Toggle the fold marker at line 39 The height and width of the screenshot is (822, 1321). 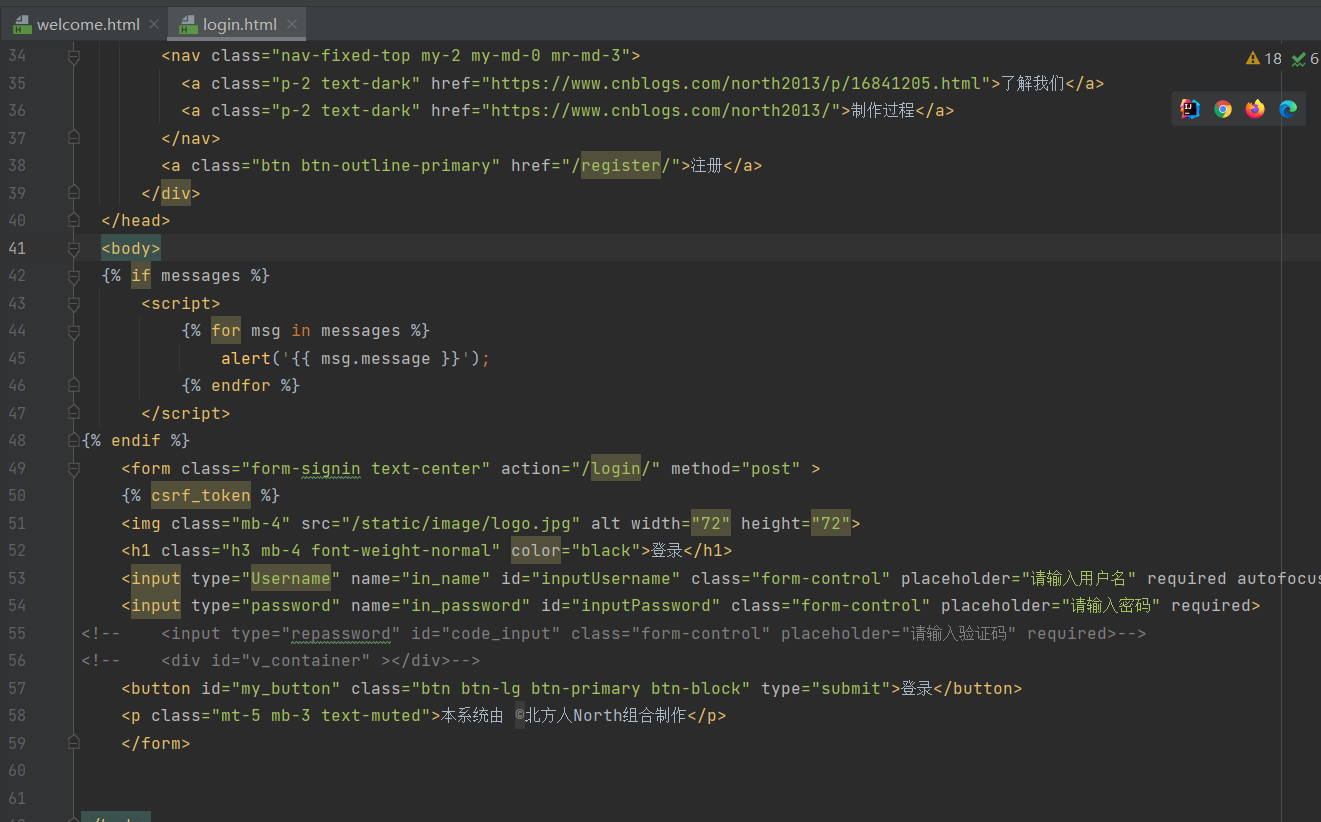[73, 193]
